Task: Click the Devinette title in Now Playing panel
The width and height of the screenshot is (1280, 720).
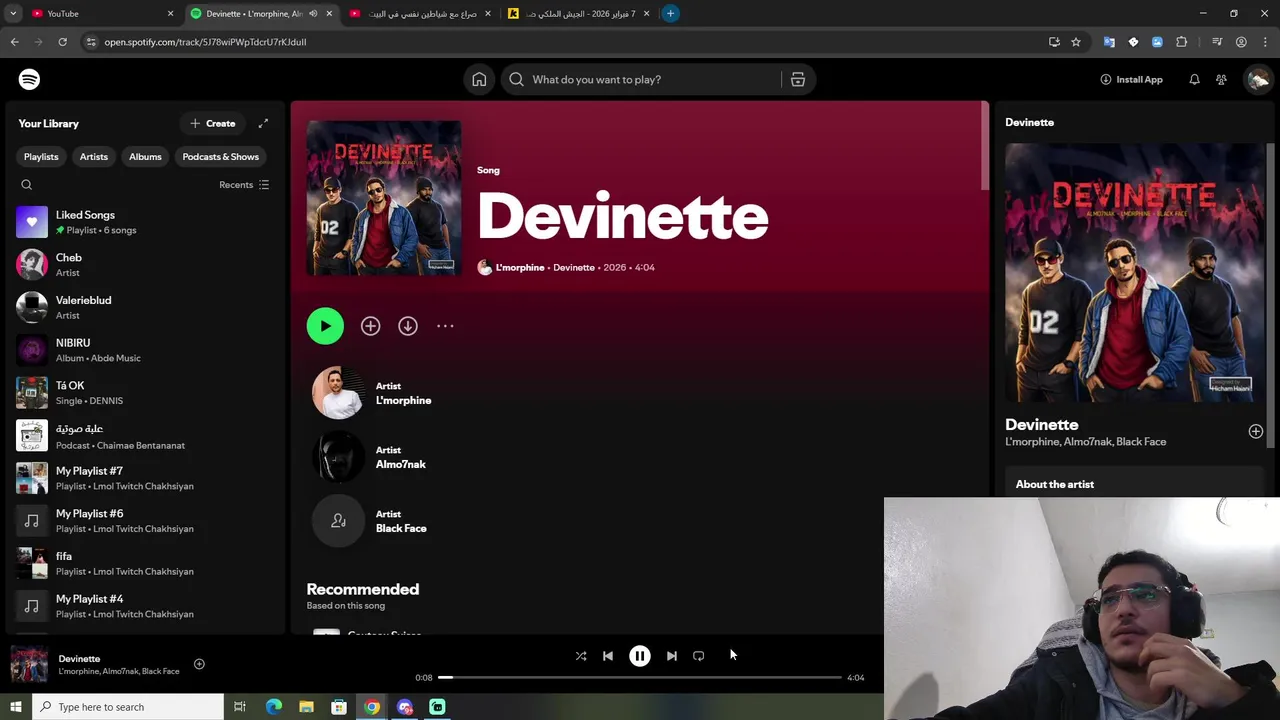Action: [x=1041, y=425]
